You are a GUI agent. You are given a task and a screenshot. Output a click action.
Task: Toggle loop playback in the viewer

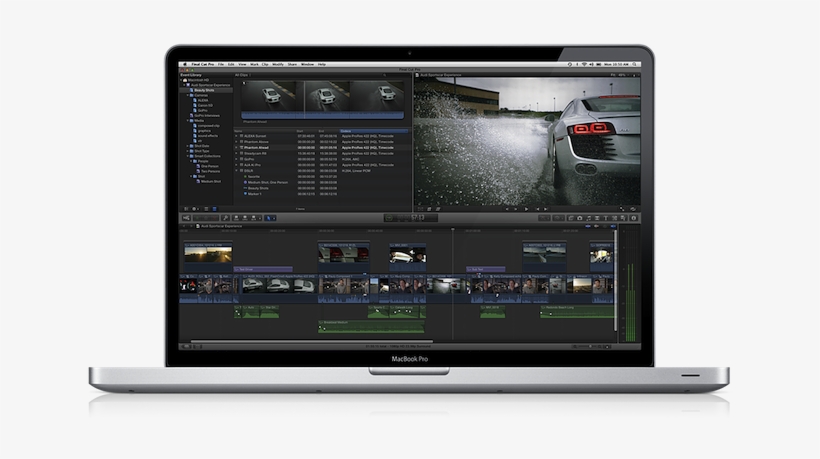tap(633, 209)
